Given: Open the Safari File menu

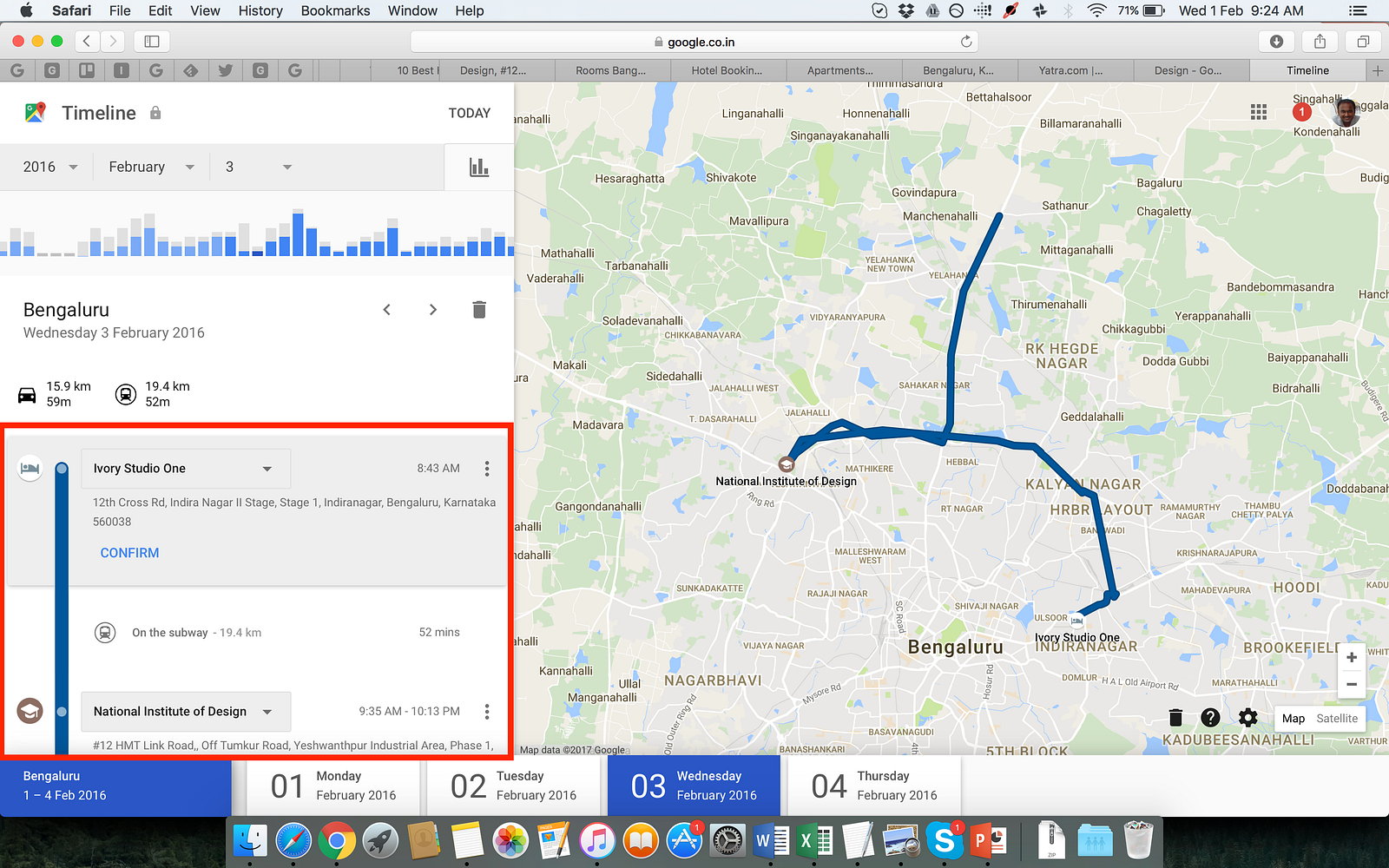Looking at the screenshot, I should [120, 10].
